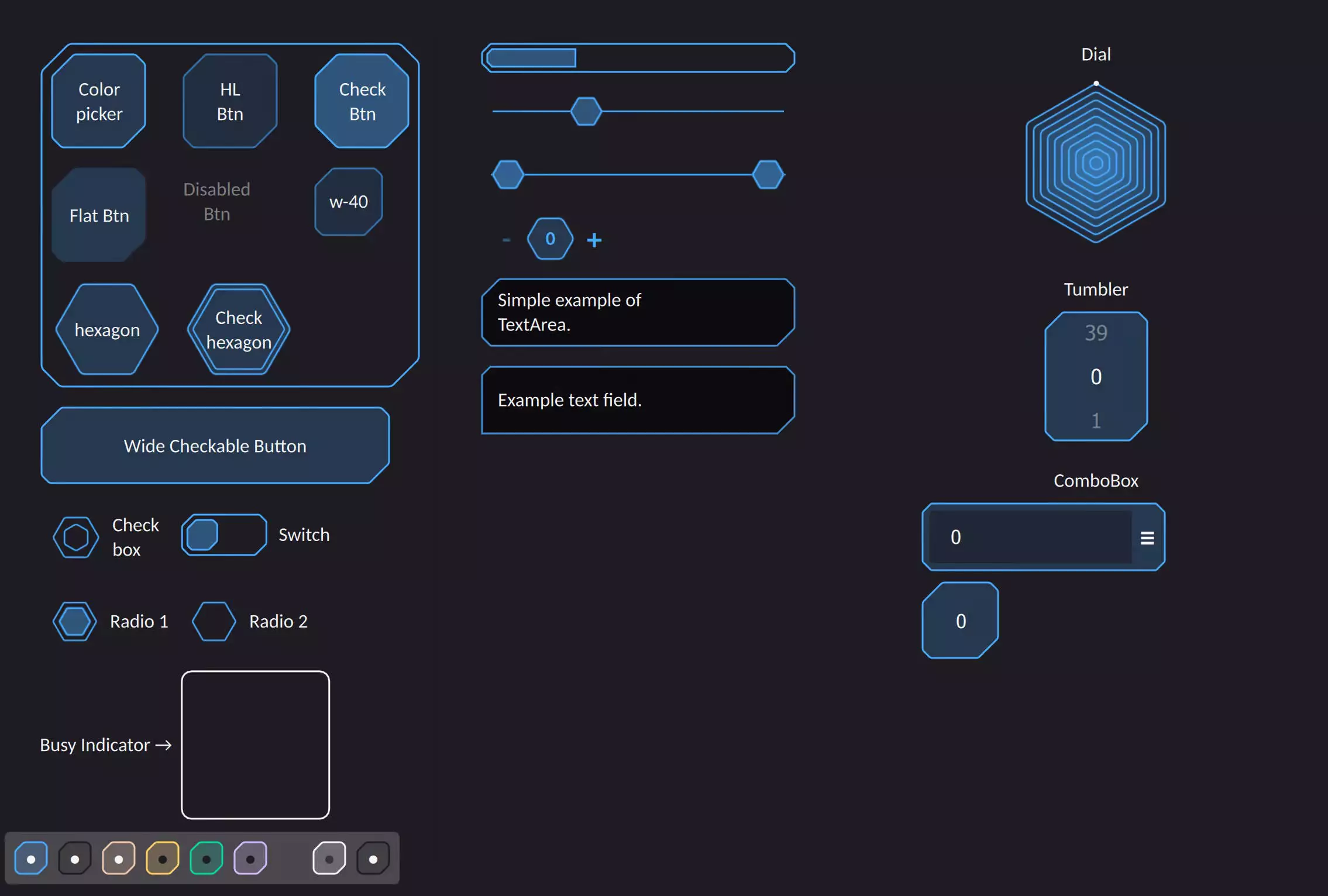The image size is (1328, 896).
Task: Select the purple theme swatch
Action: click(250, 858)
